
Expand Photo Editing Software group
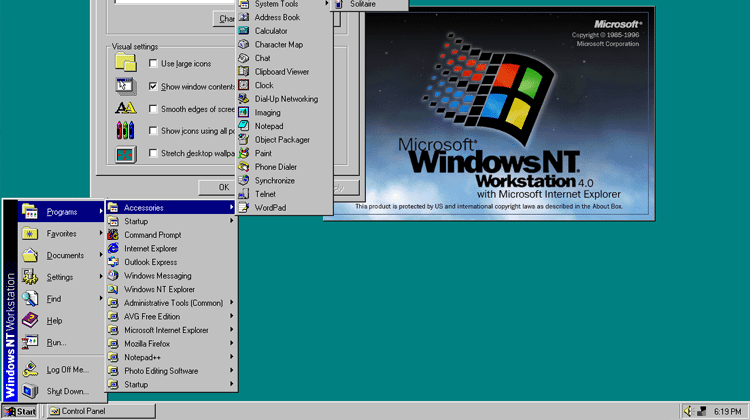click(x=171, y=371)
